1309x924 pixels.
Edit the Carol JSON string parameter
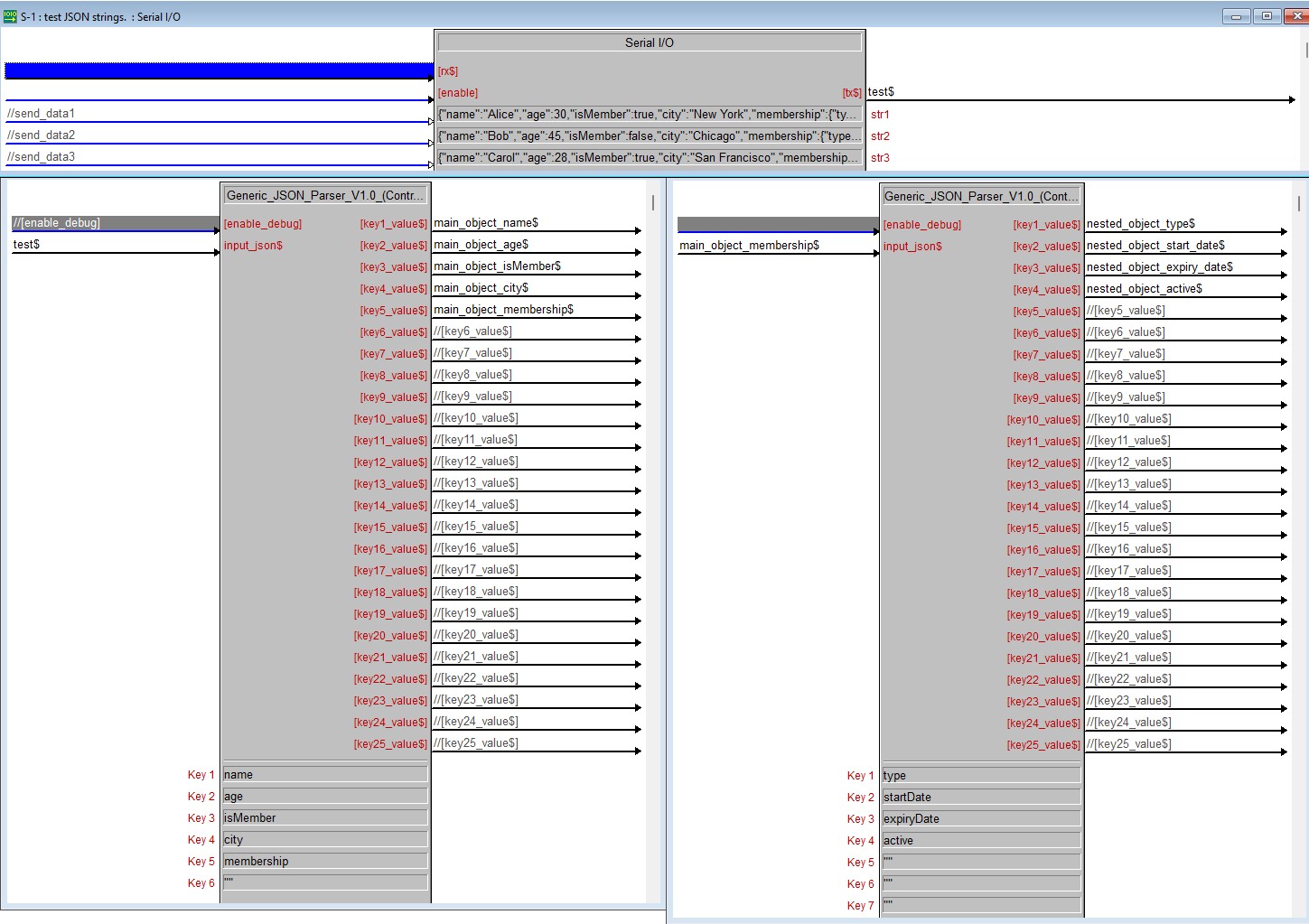point(650,158)
